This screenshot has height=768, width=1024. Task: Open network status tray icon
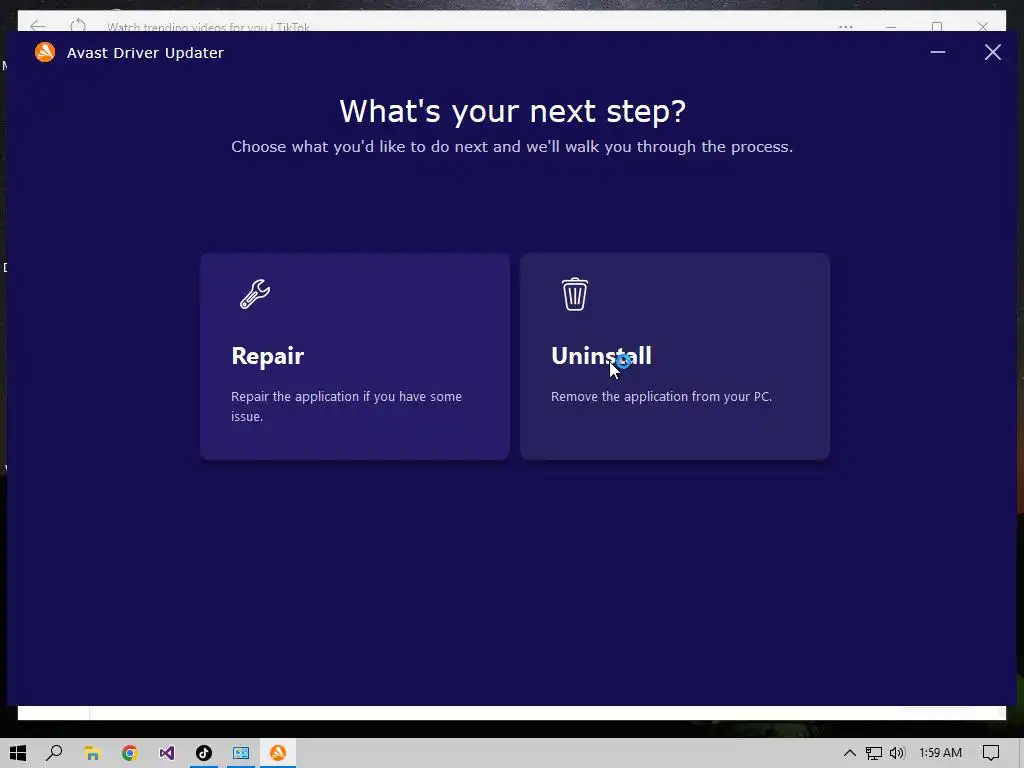(x=874, y=753)
